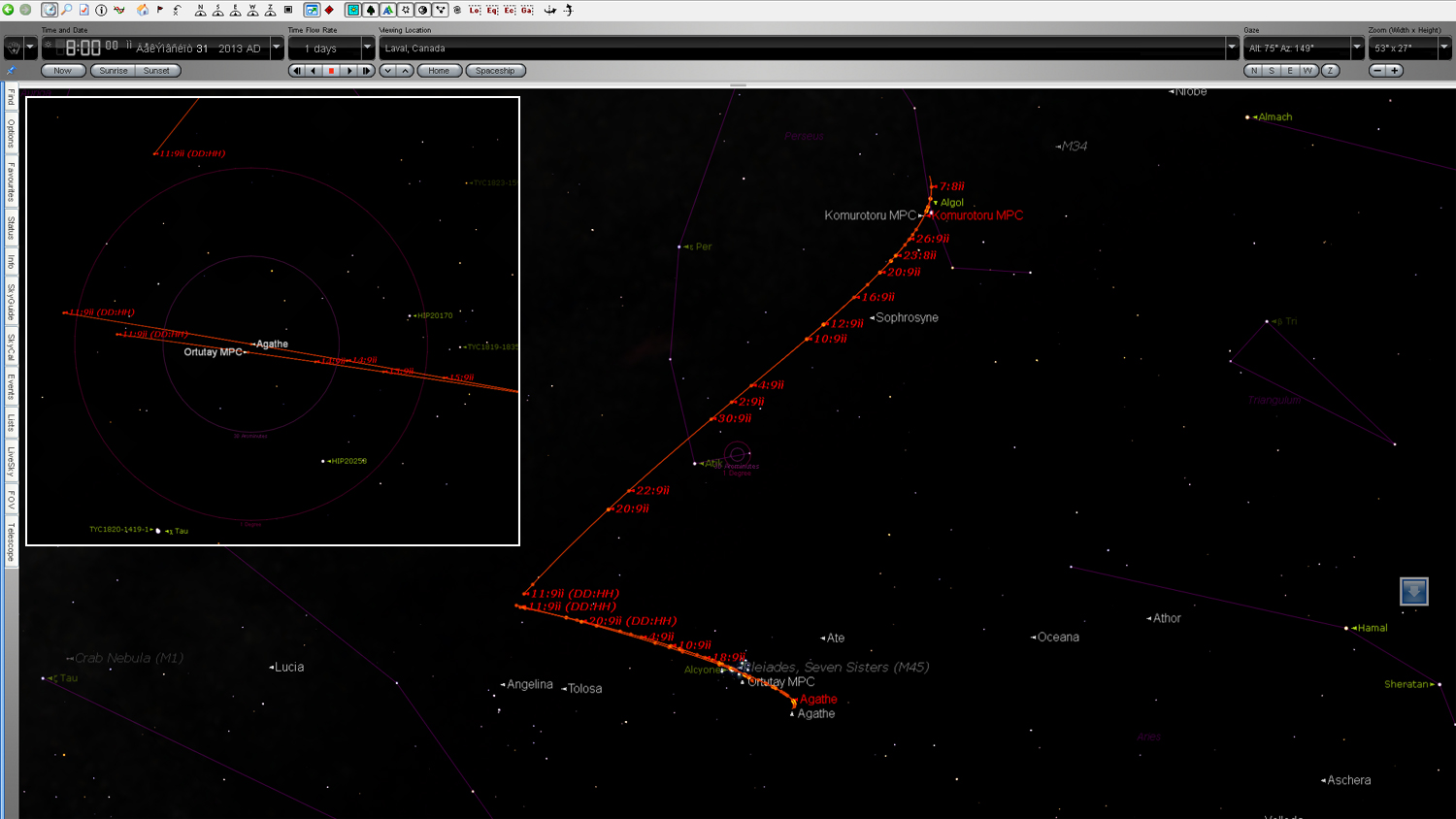Look south with the S horizon icon

(x=217, y=10)
